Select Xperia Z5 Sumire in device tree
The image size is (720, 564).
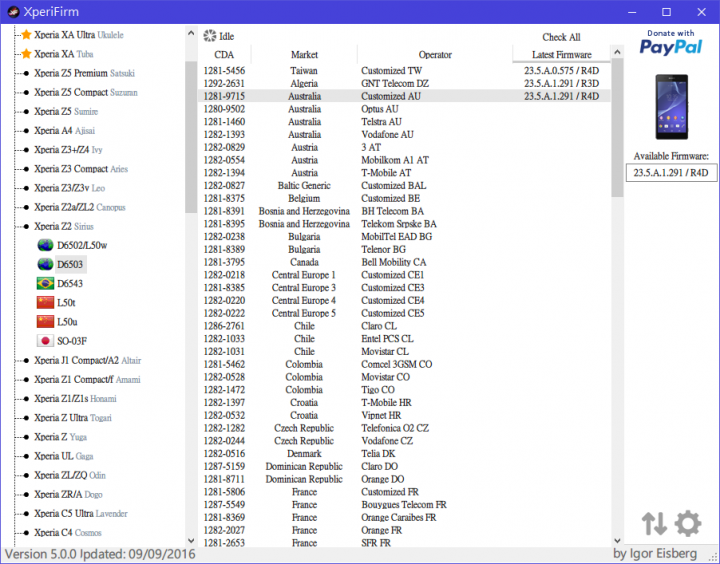[66, 112]
